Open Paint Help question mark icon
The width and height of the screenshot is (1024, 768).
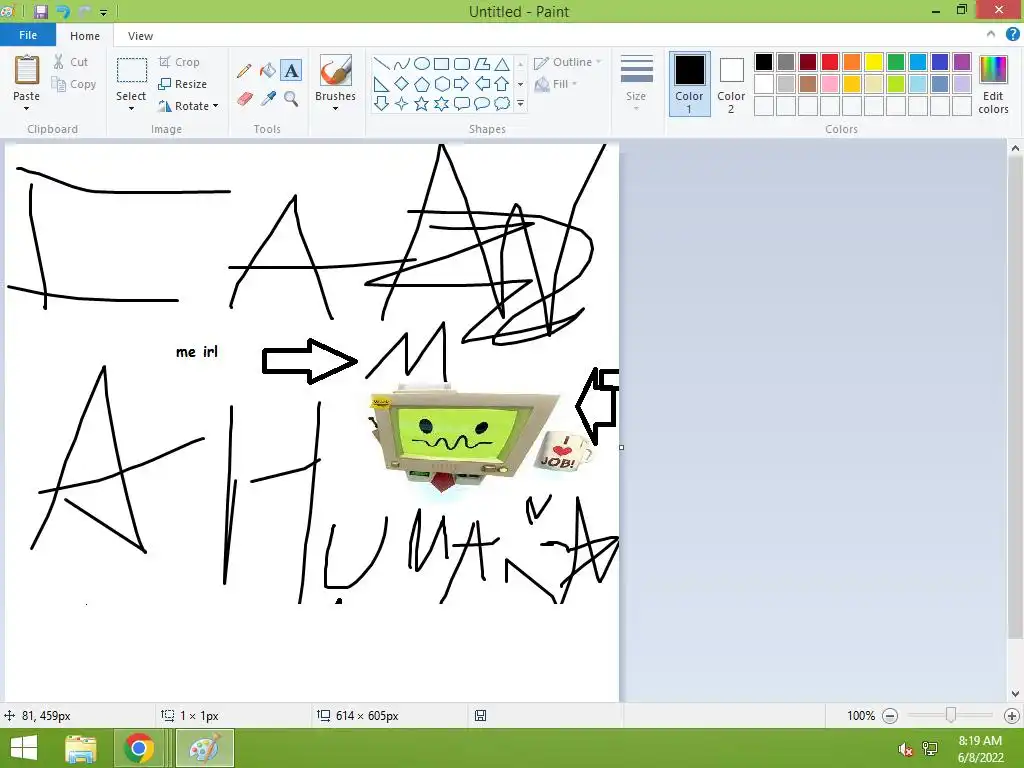[1012, 35]
